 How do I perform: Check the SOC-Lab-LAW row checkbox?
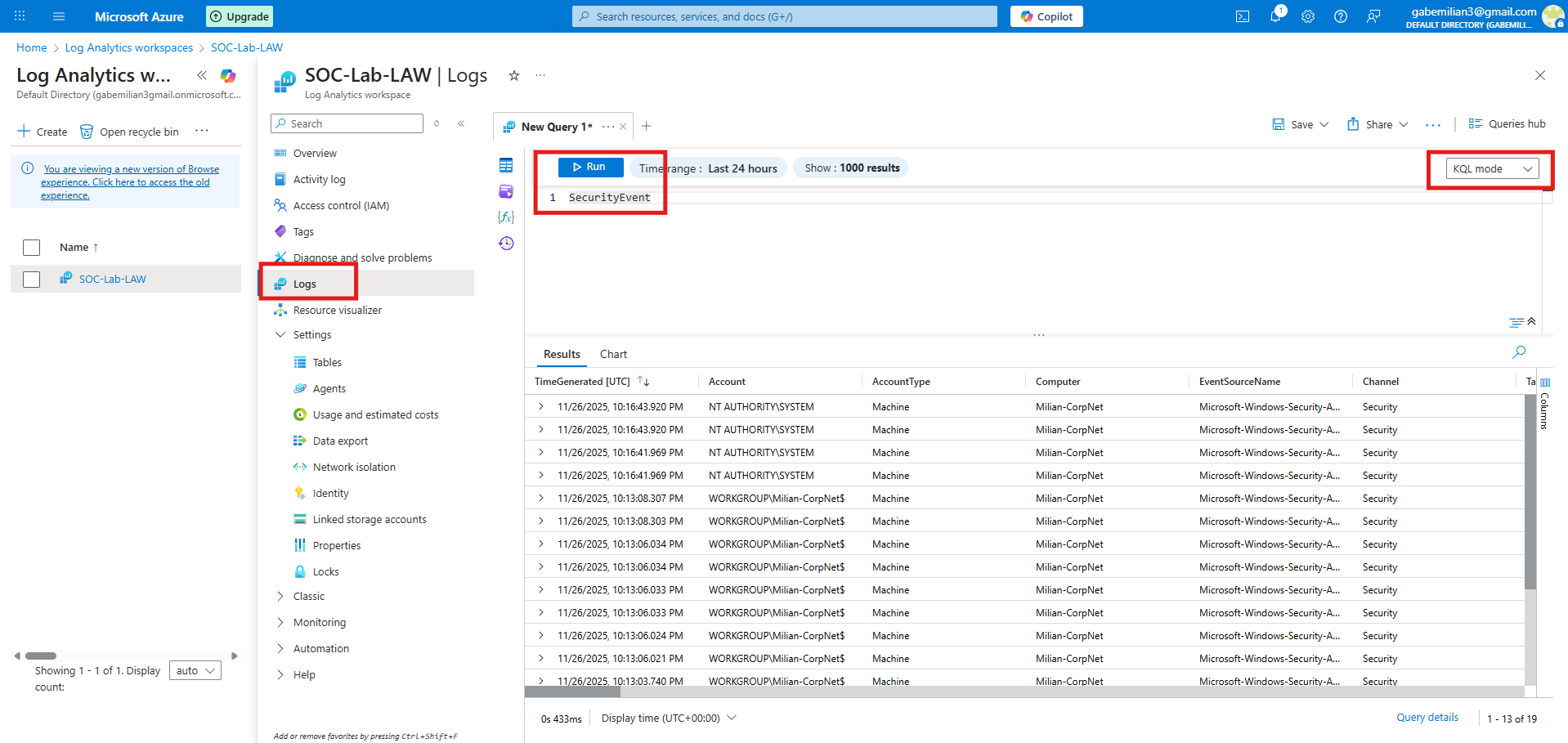pos(32,279)
